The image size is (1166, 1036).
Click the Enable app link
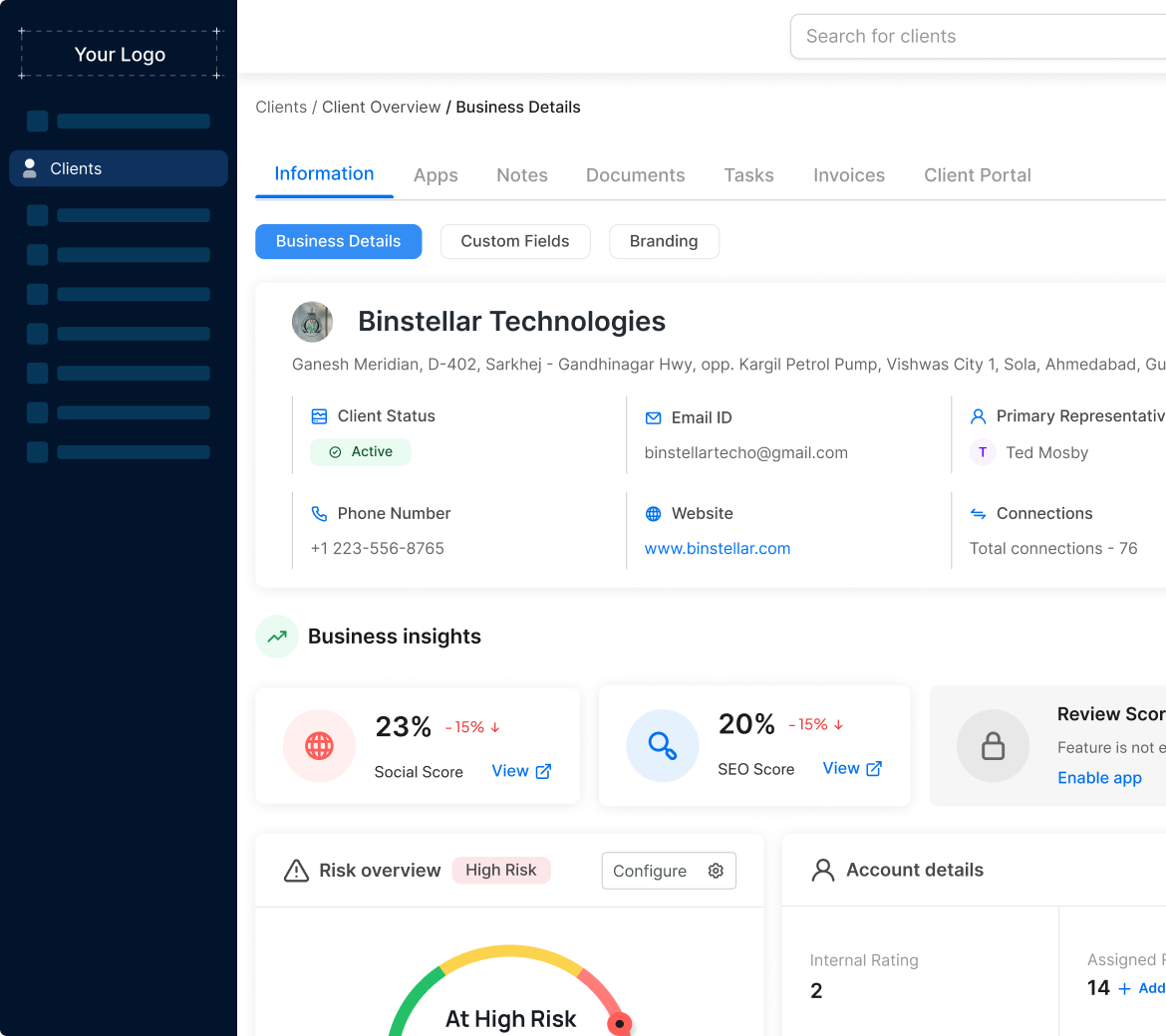click(x=1100, y=778)
